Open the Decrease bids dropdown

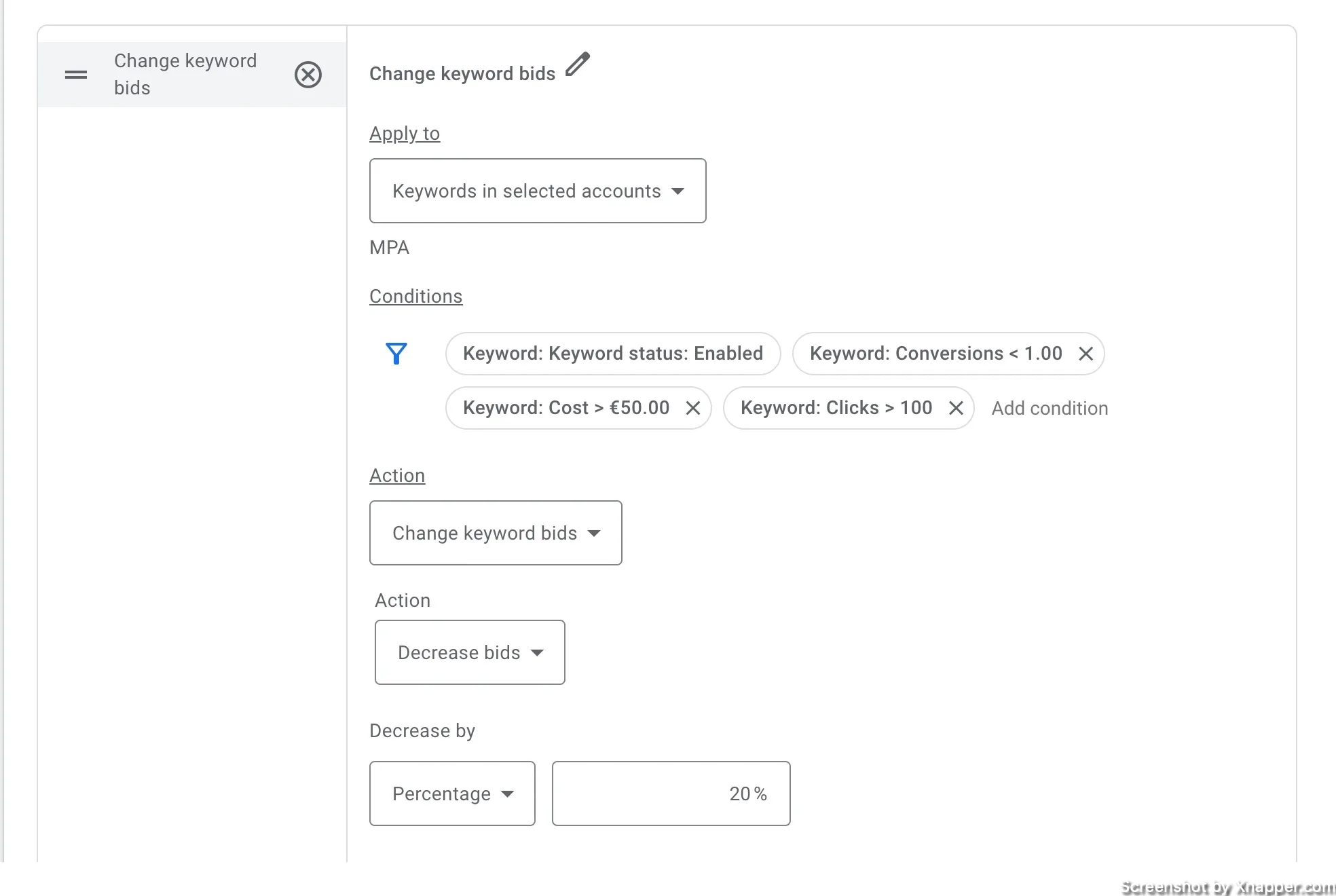470,652
